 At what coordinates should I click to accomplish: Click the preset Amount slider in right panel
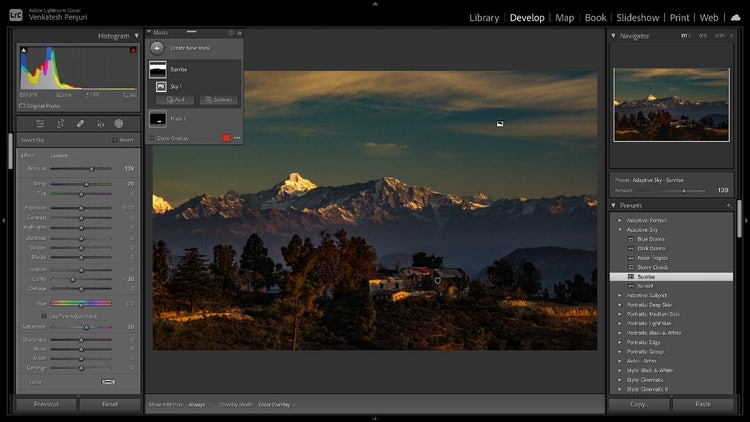click(x=684, y=190)
